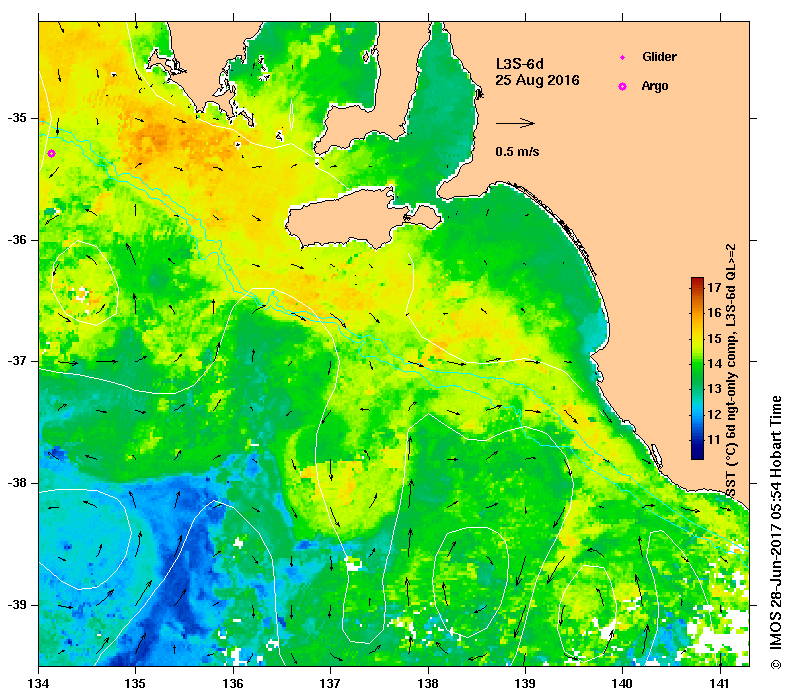Click the Argo legend circle symbol

click(623, 87)
